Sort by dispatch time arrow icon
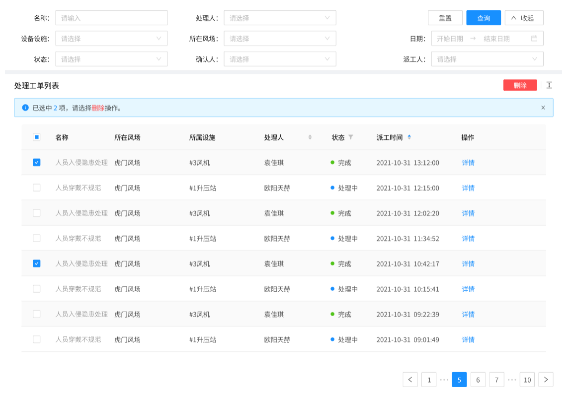 click(x=409, y=137)
